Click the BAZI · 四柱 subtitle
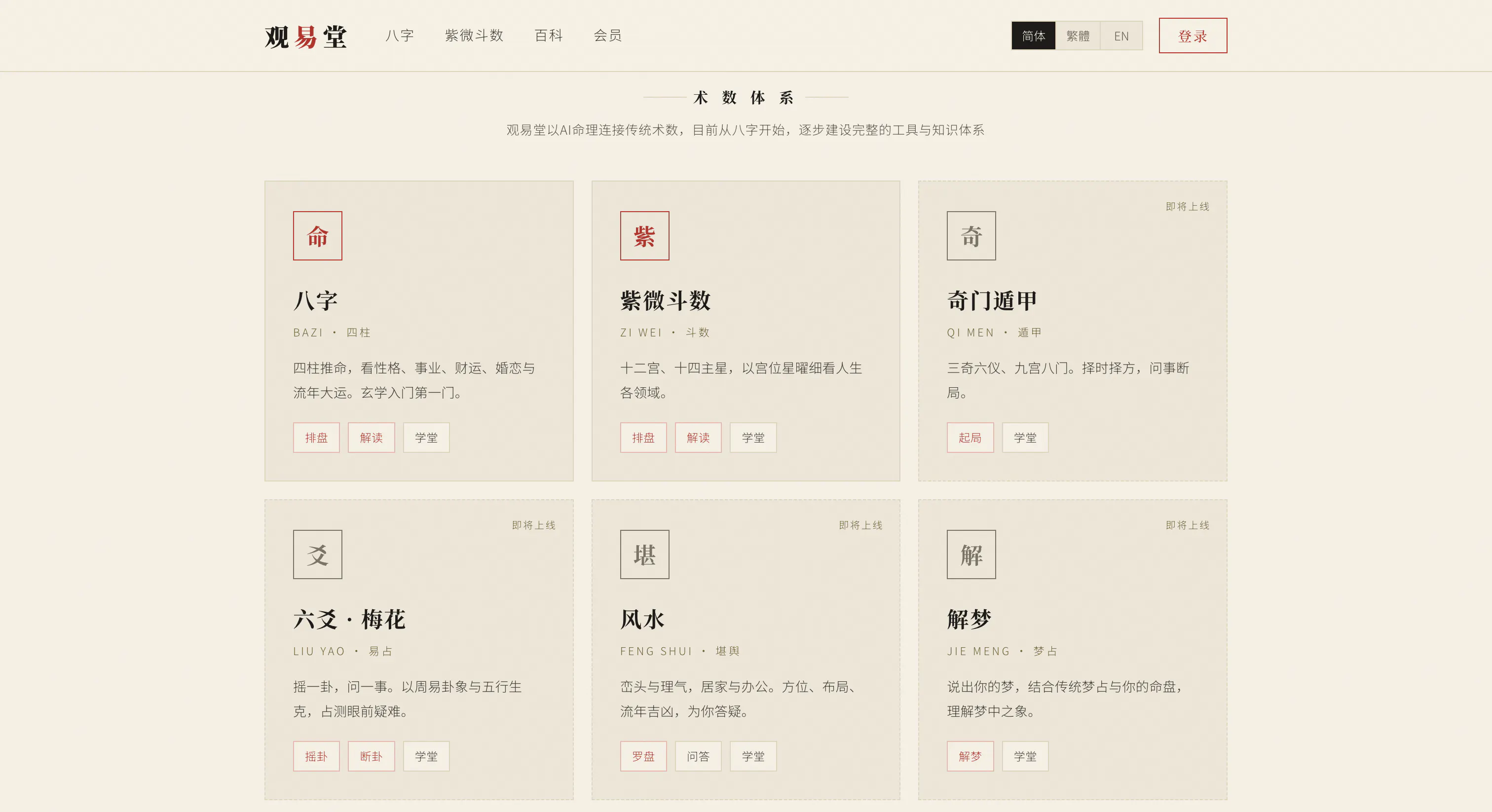 click(332, 332)
